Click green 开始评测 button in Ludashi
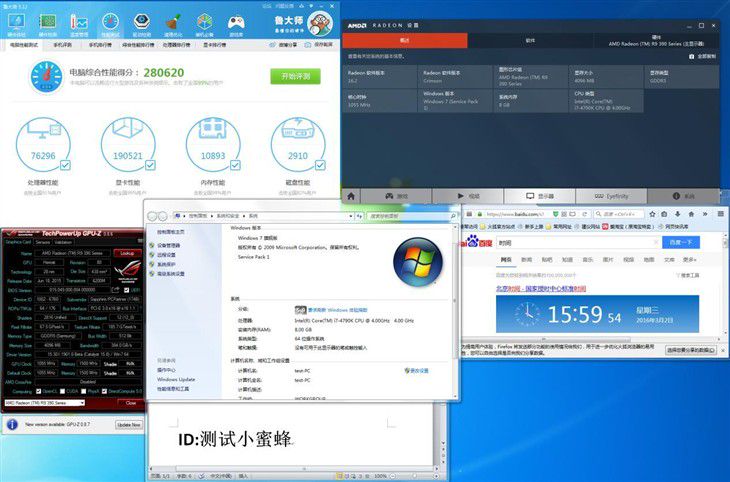 [x=295, y=76]
